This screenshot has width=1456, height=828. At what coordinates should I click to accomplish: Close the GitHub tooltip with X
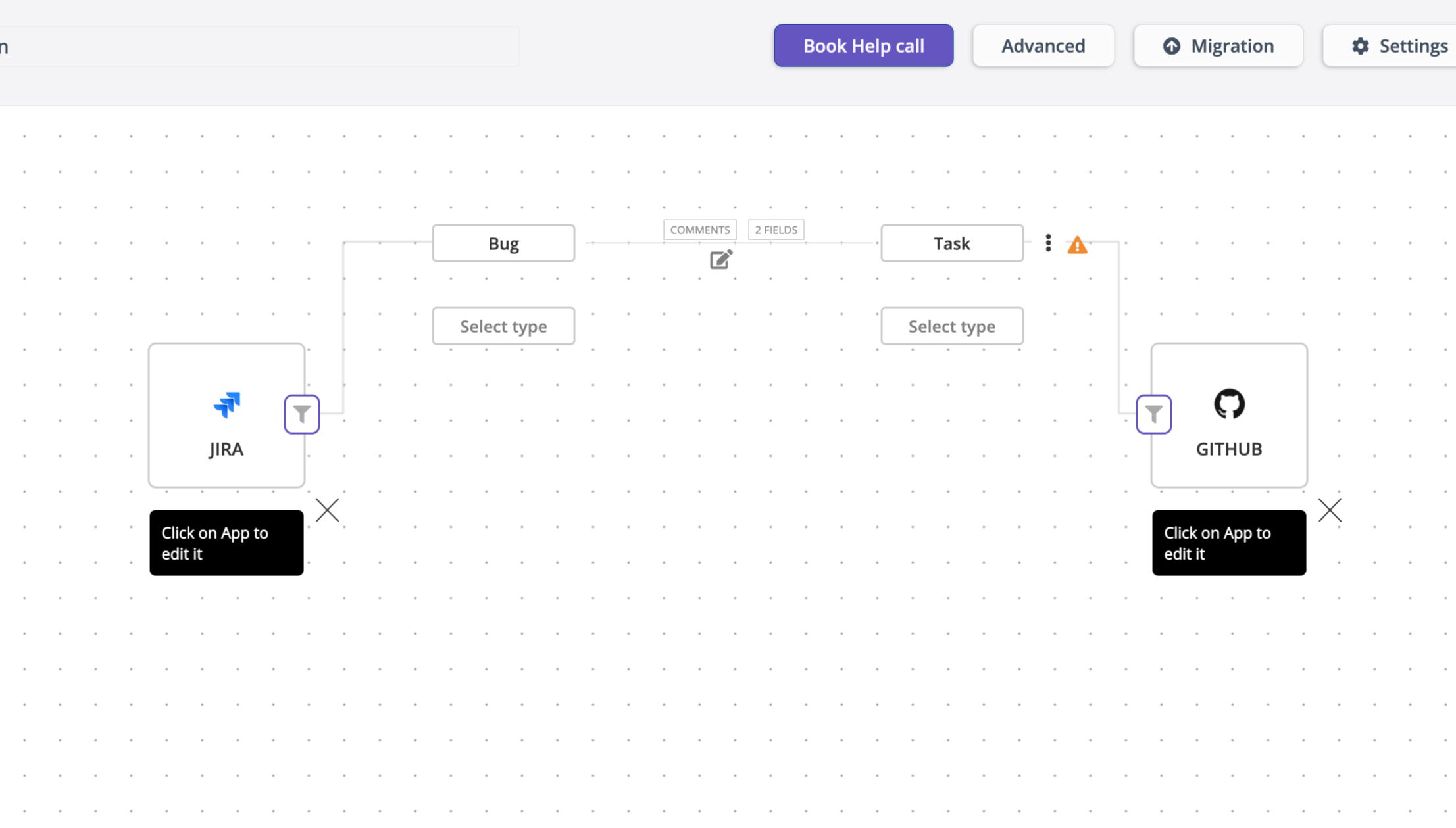1330,510
